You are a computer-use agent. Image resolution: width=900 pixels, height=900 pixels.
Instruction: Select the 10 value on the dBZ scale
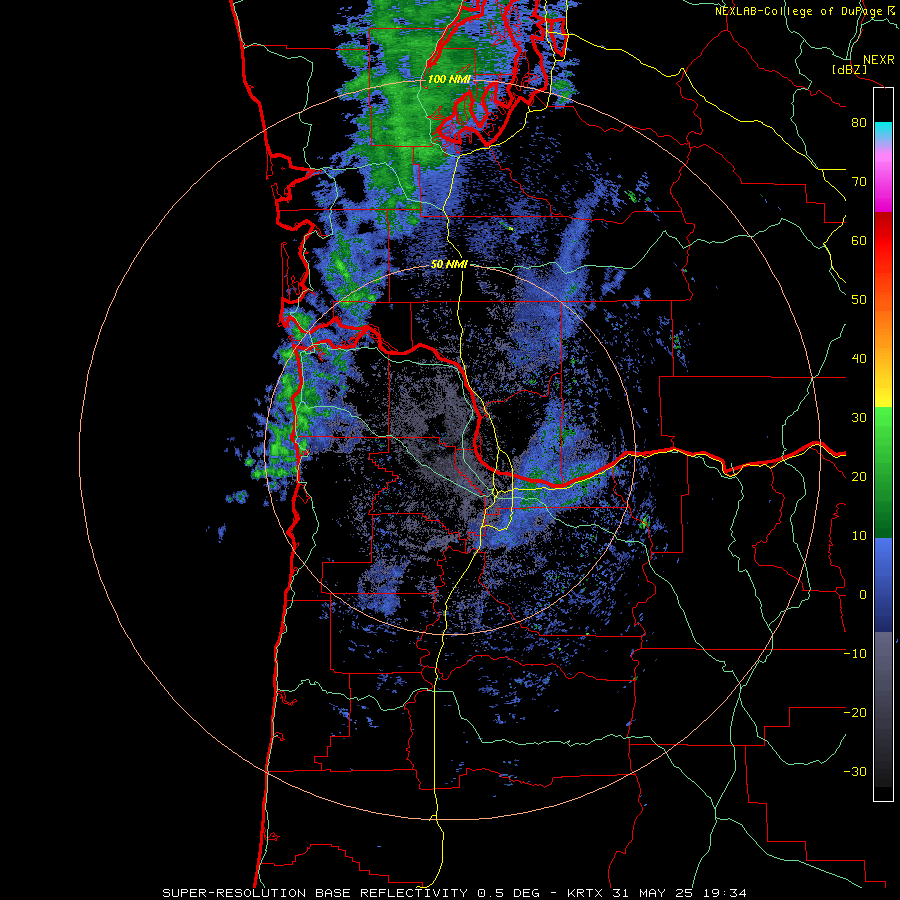pyautogui.click(x=859, y=536)
